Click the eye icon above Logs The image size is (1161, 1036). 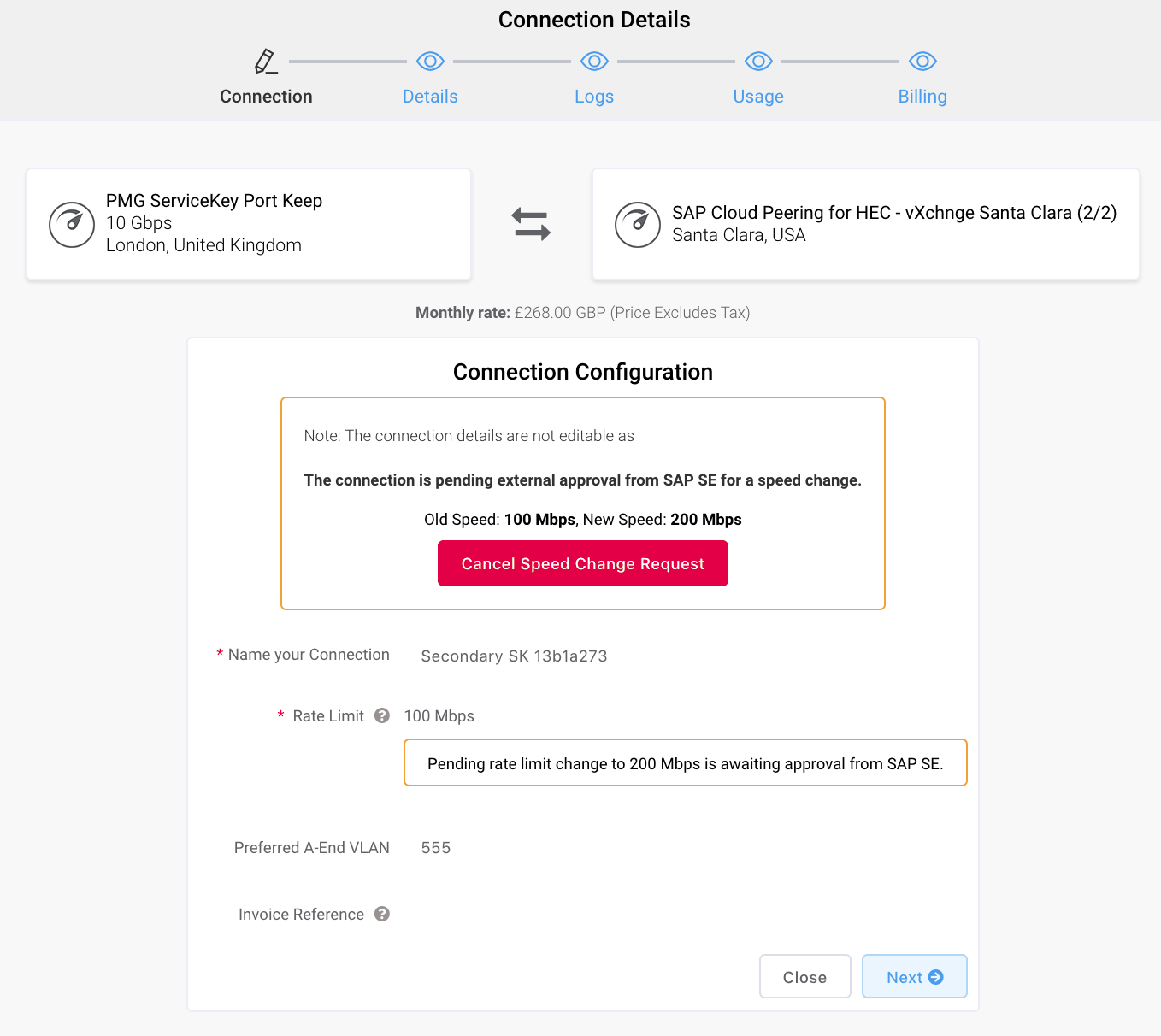pos(594,62)
